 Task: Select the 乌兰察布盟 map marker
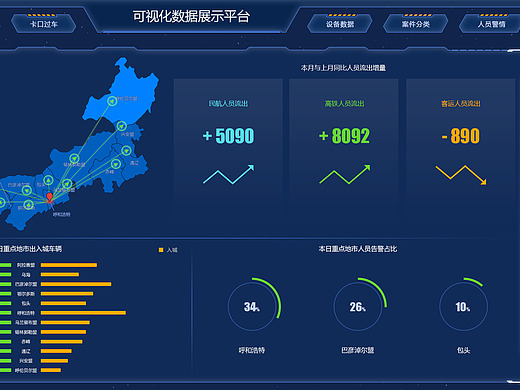67,184
